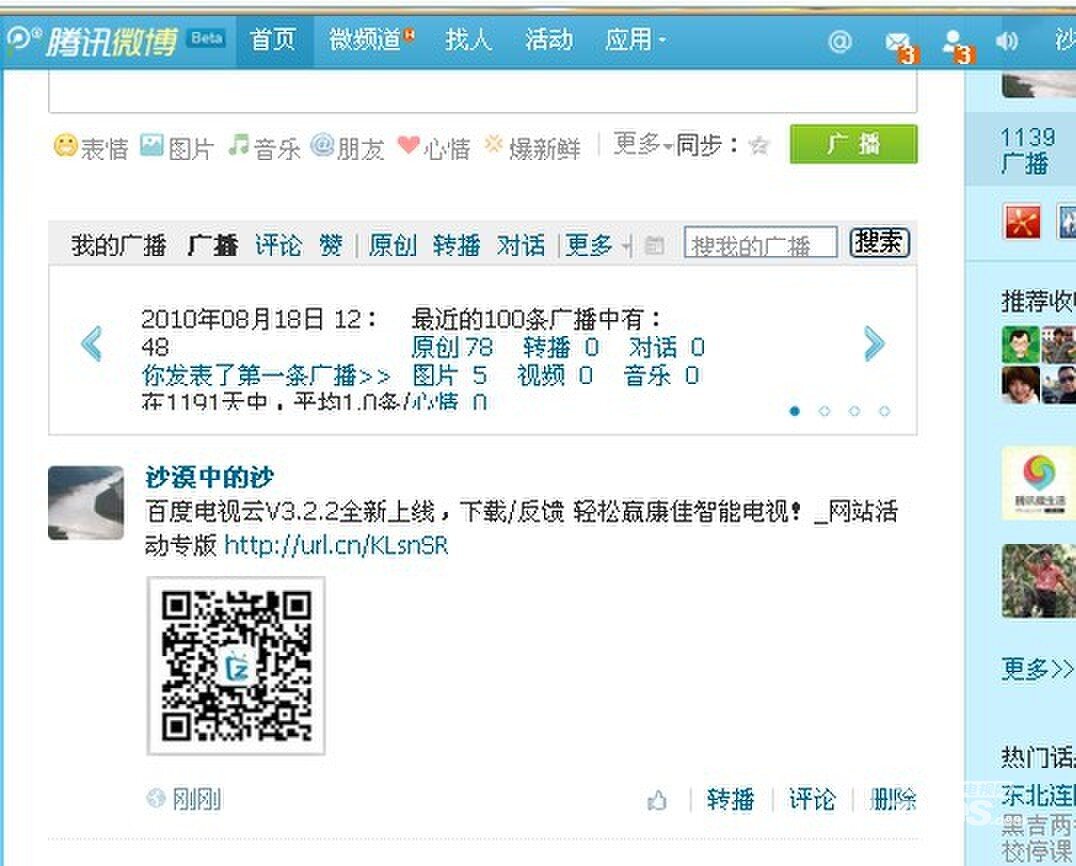The width and height of the screenshot is (1076, 866).
Task: Select the 广播 filter tab
Action: [213, 245]
